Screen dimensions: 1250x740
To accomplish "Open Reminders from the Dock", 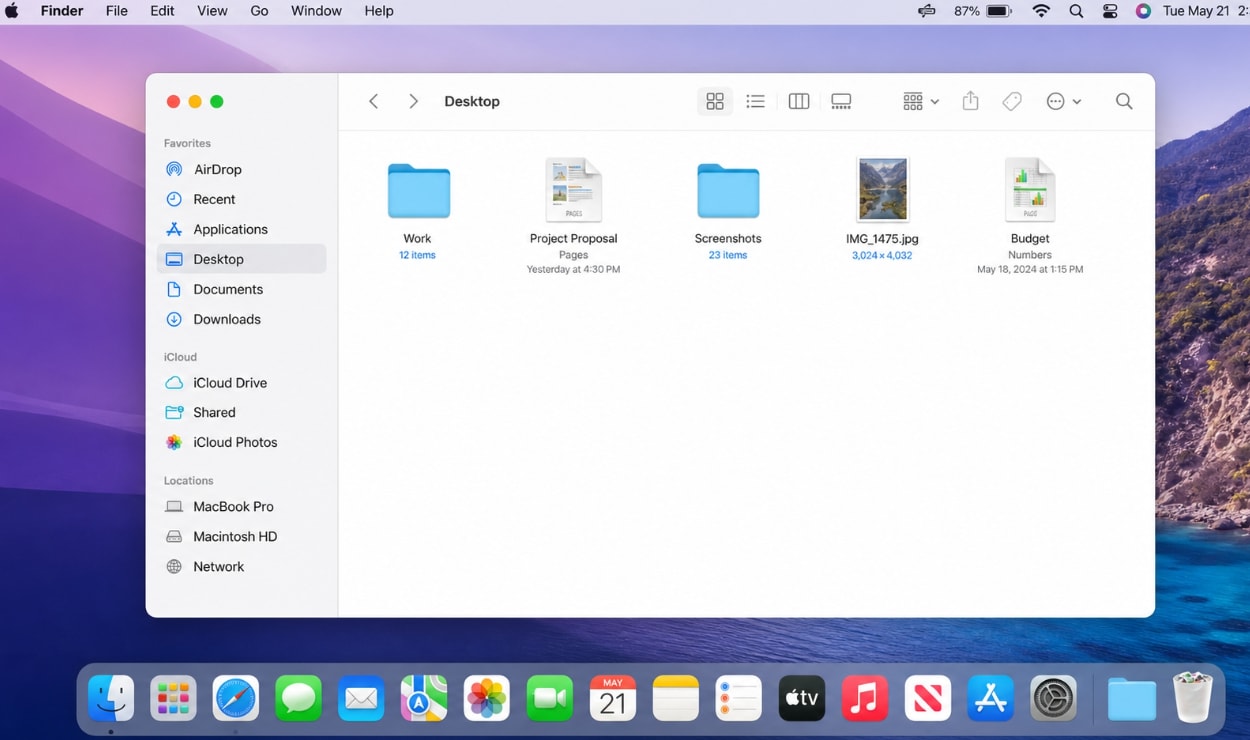I will click(739, 698).
